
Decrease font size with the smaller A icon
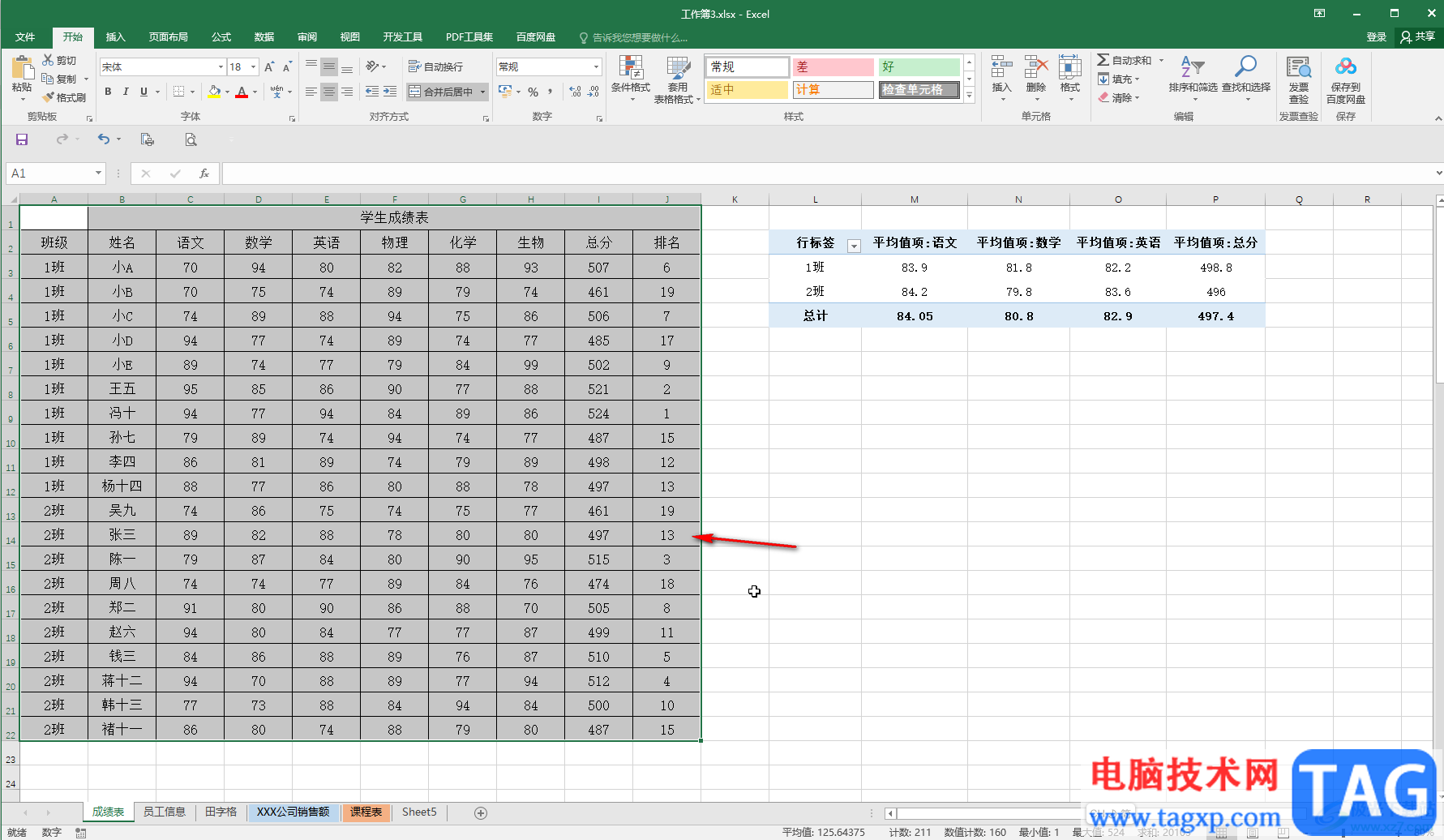click(287, 66)
